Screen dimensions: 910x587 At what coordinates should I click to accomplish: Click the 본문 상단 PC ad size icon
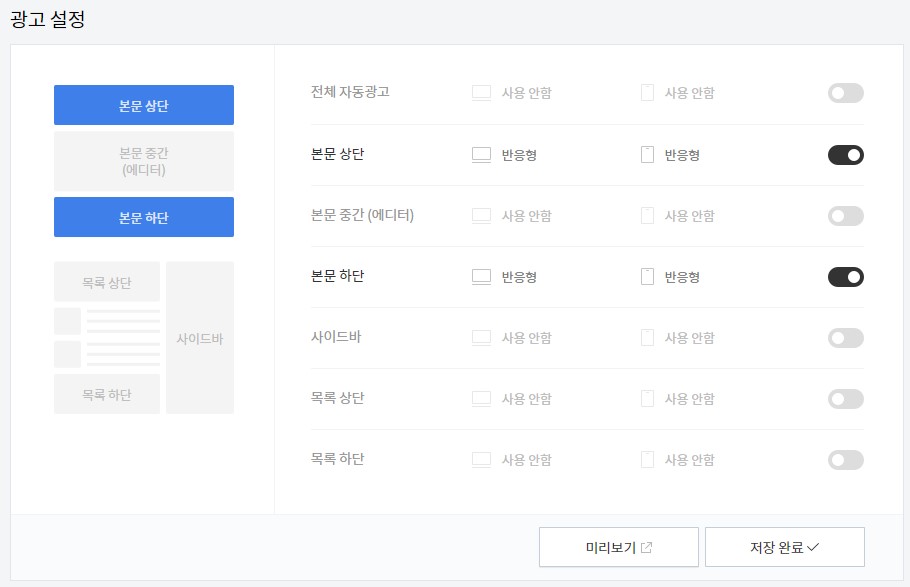point(481,154)
